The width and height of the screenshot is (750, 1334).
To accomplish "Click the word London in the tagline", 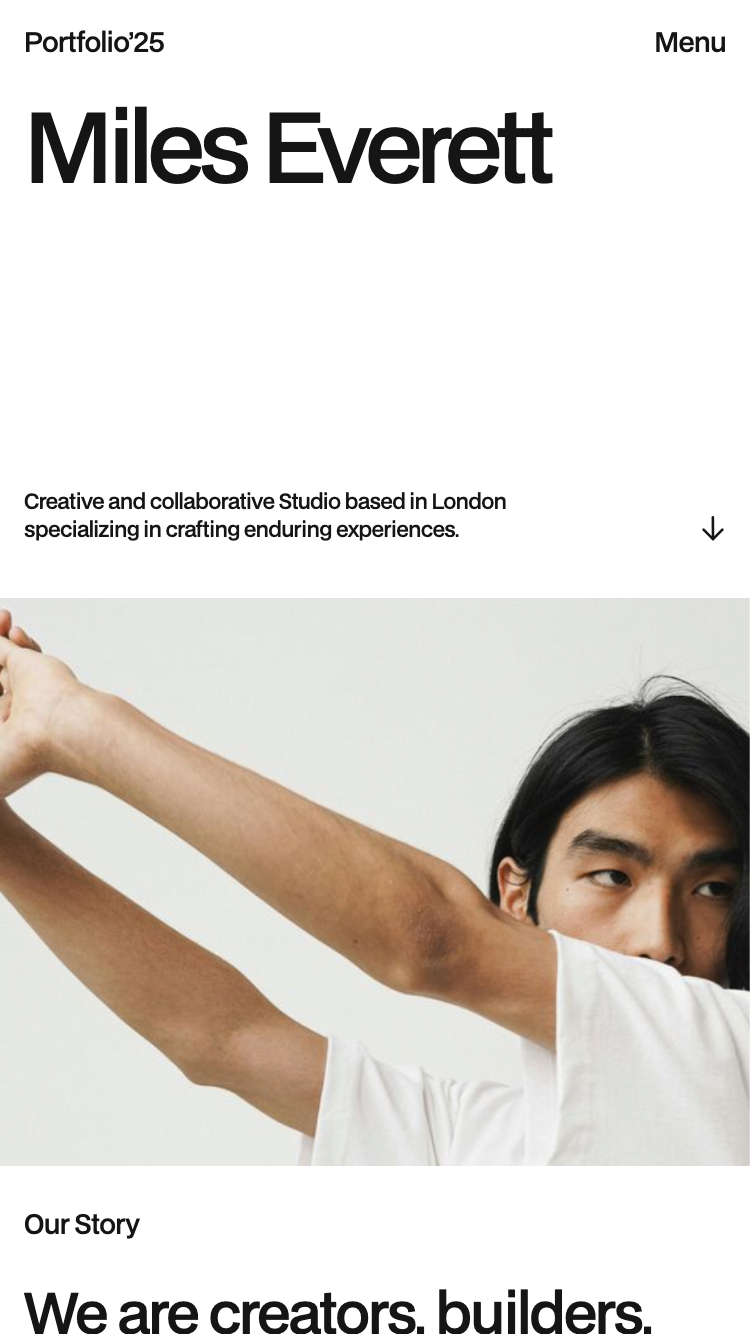I will tap(469, 501).
